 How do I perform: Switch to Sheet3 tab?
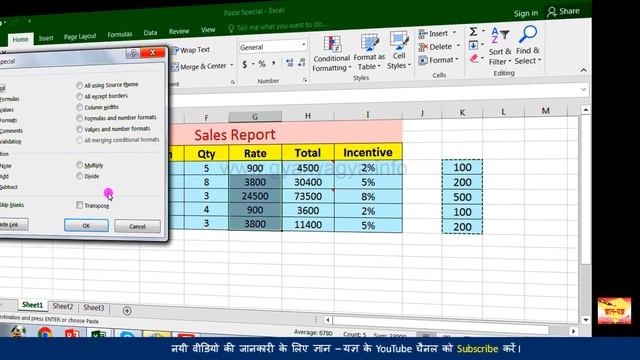point(93,308)
